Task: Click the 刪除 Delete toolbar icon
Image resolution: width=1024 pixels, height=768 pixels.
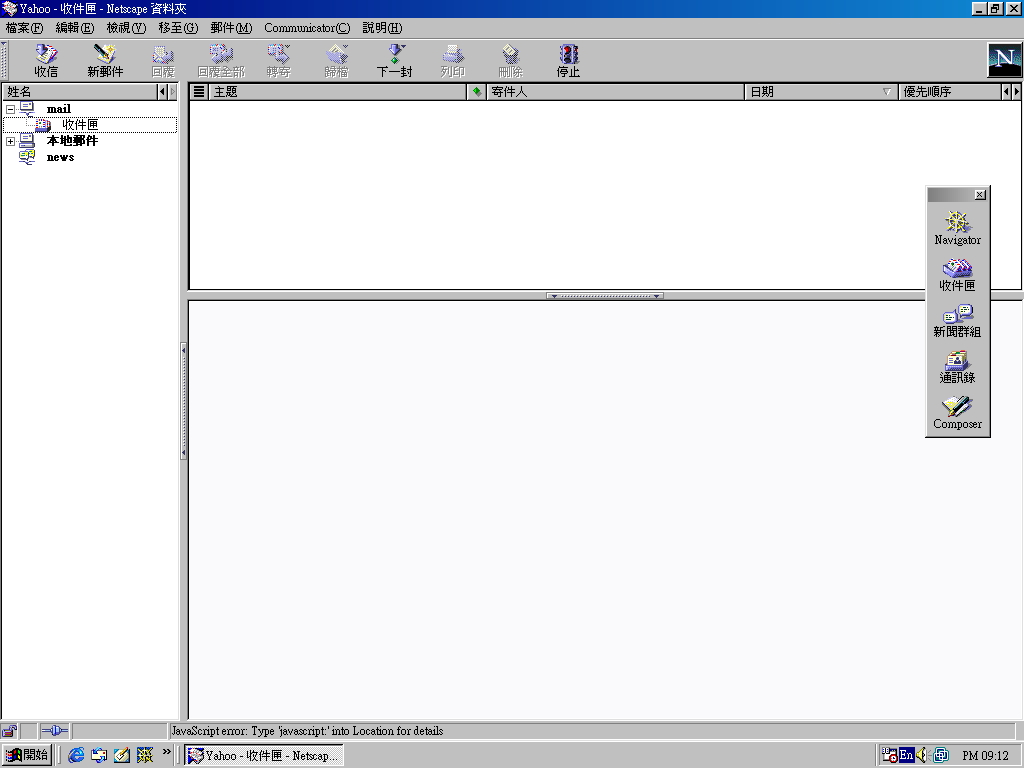Action: 510,61
